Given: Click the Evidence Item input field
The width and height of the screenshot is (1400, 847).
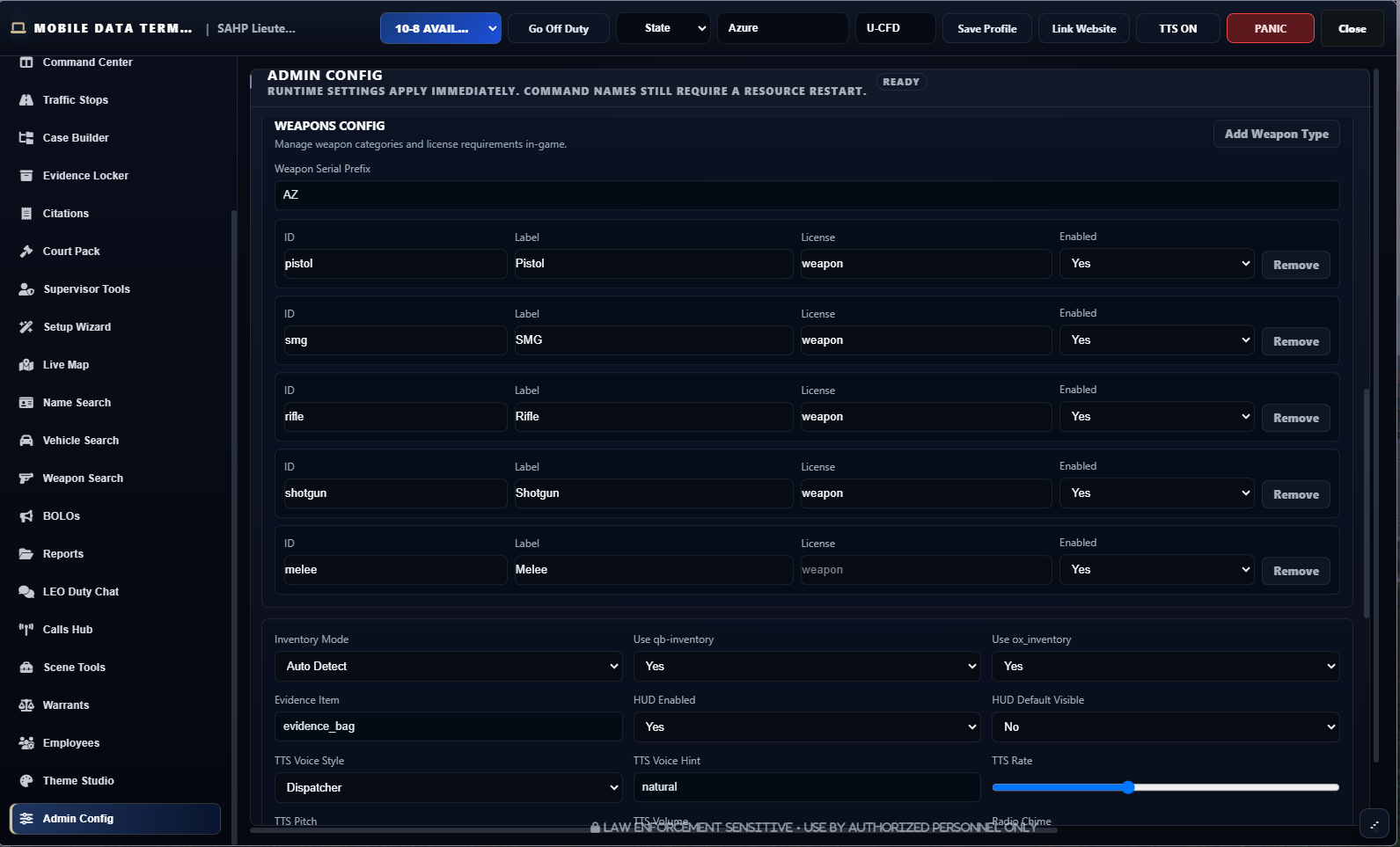Looking at the screenshot, I should [x=448, y=727].
